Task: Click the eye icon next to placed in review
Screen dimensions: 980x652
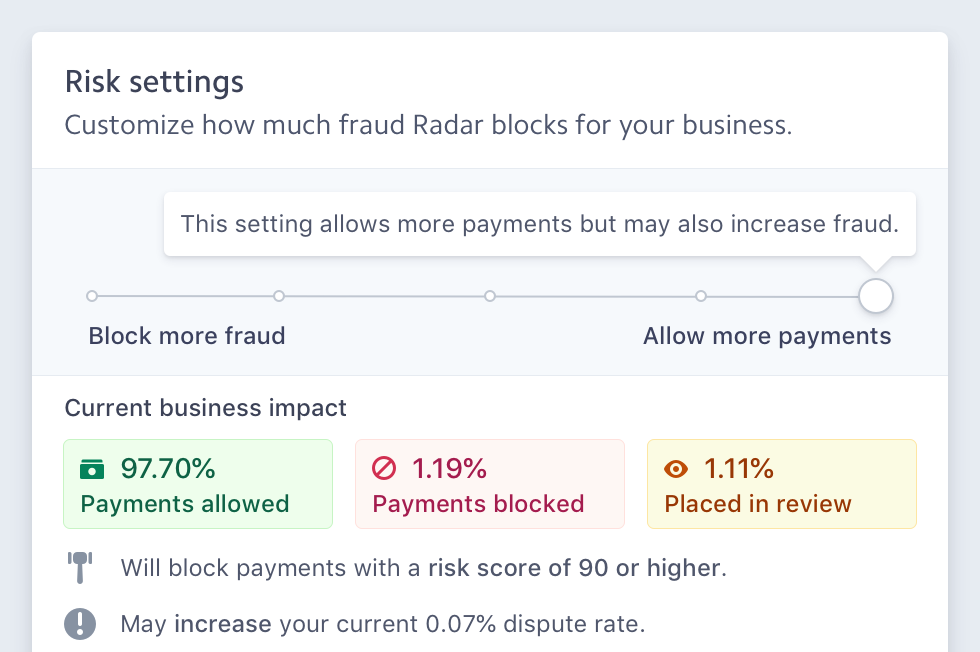Action: point(677,468)
